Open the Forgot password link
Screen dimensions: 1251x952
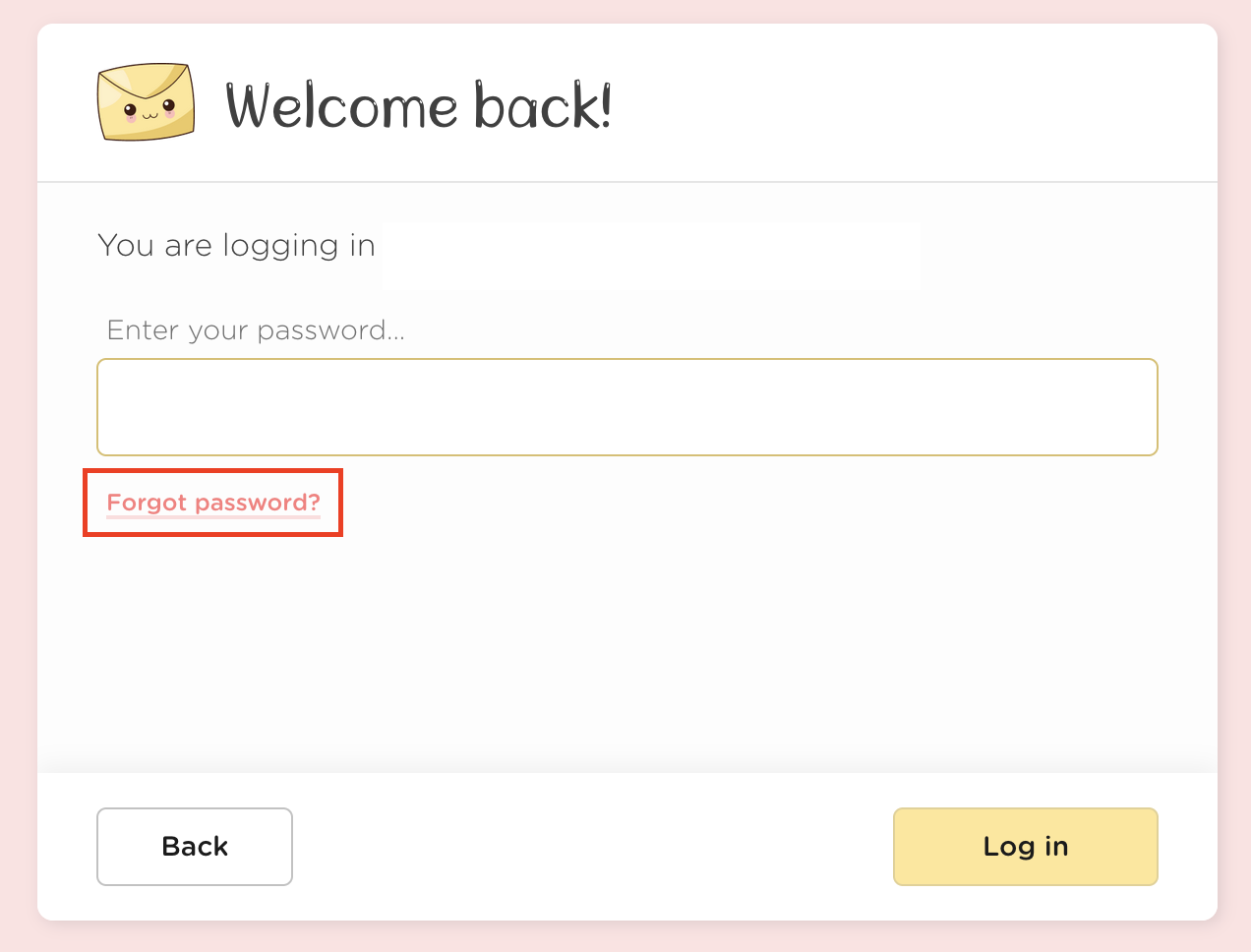point(213,503)
